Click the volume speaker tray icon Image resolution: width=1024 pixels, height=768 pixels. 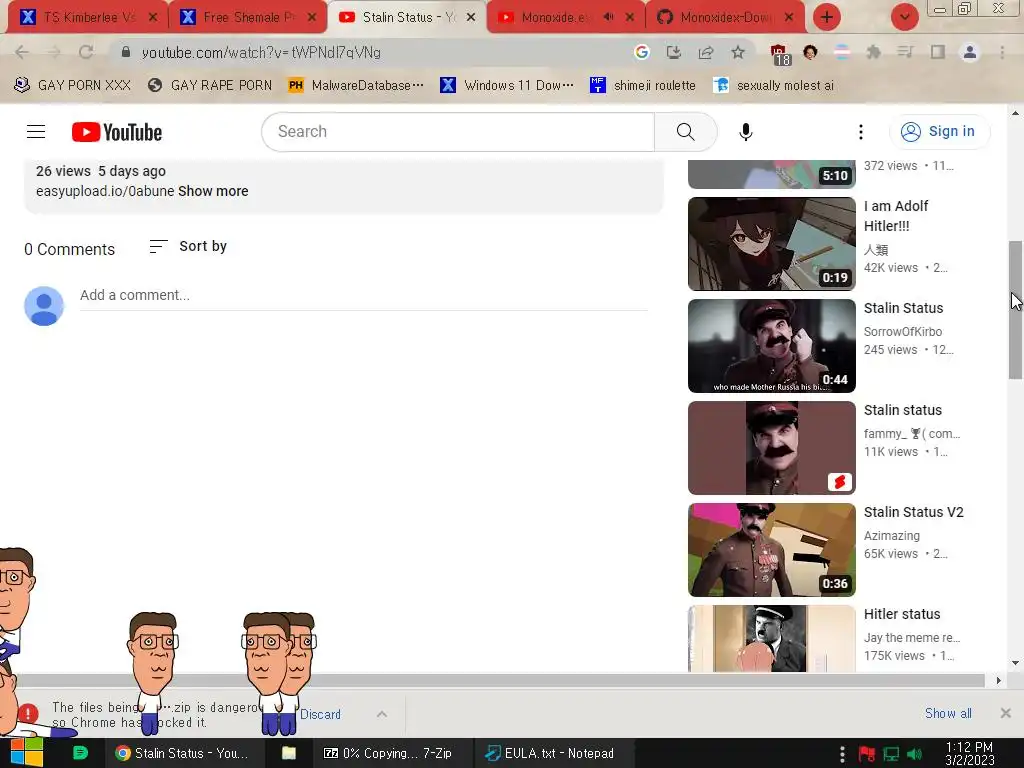[x=915, y=754]
